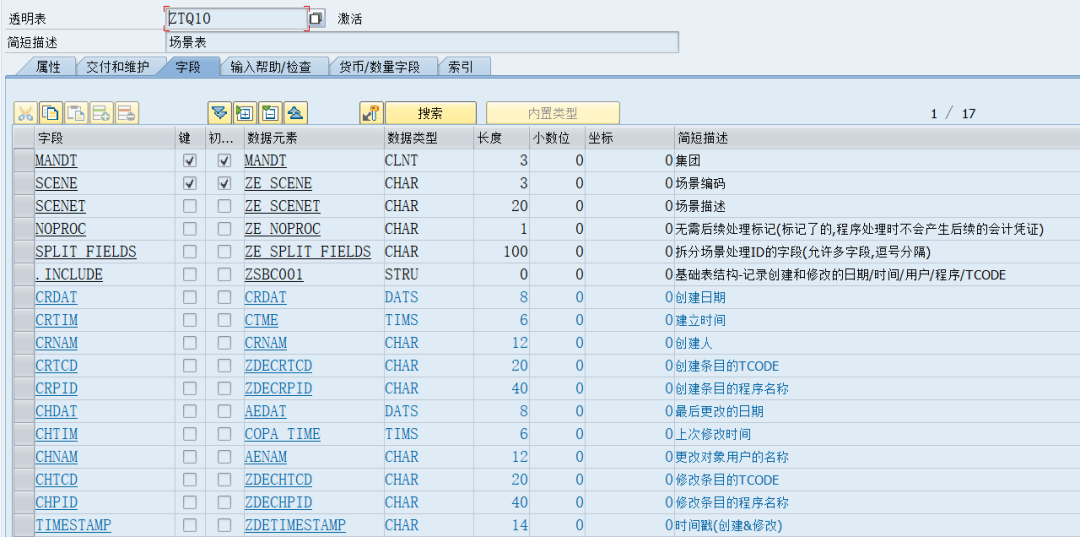The image size is (1080, 537).
Task: Open the 输入帮助/检查 tab
Action: (270, 67)
